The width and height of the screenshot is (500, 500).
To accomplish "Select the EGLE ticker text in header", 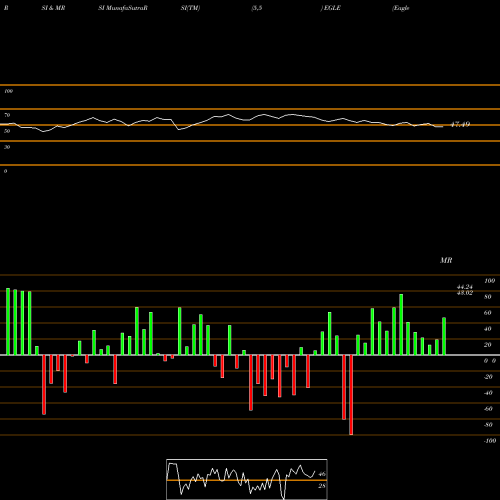I will click(332, 8).
